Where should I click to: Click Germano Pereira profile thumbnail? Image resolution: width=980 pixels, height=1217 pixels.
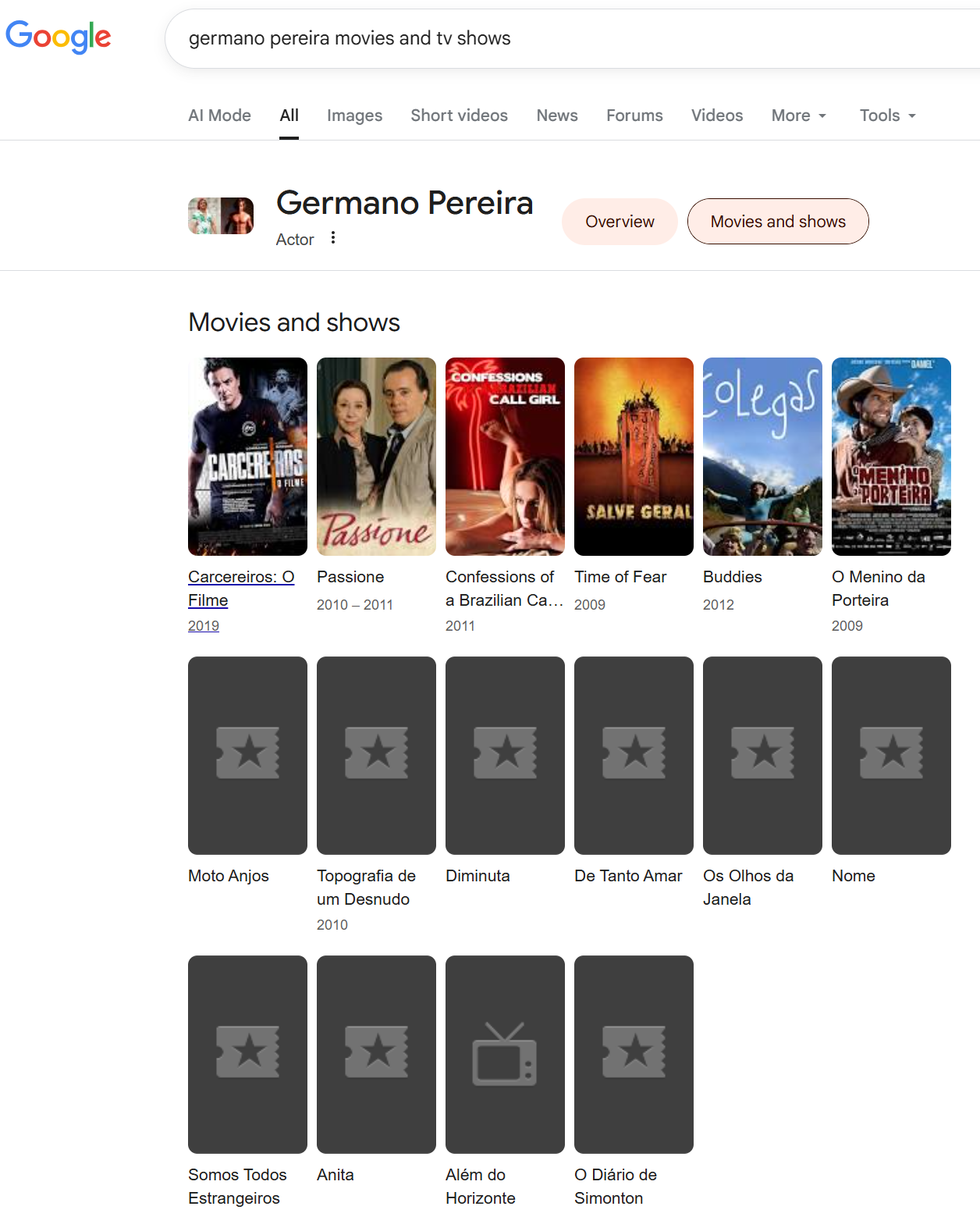[x=221, y=216]
